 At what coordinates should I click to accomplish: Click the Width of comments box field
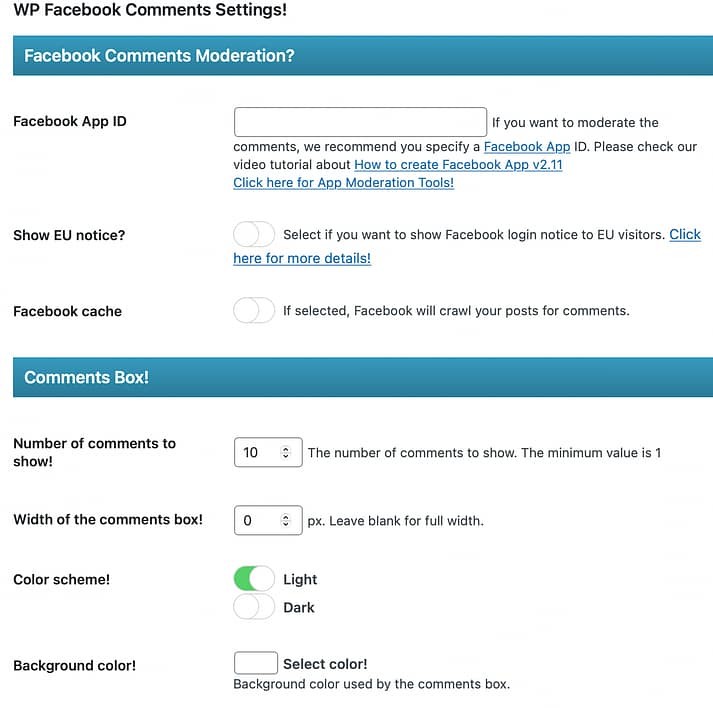coord(255,520)
